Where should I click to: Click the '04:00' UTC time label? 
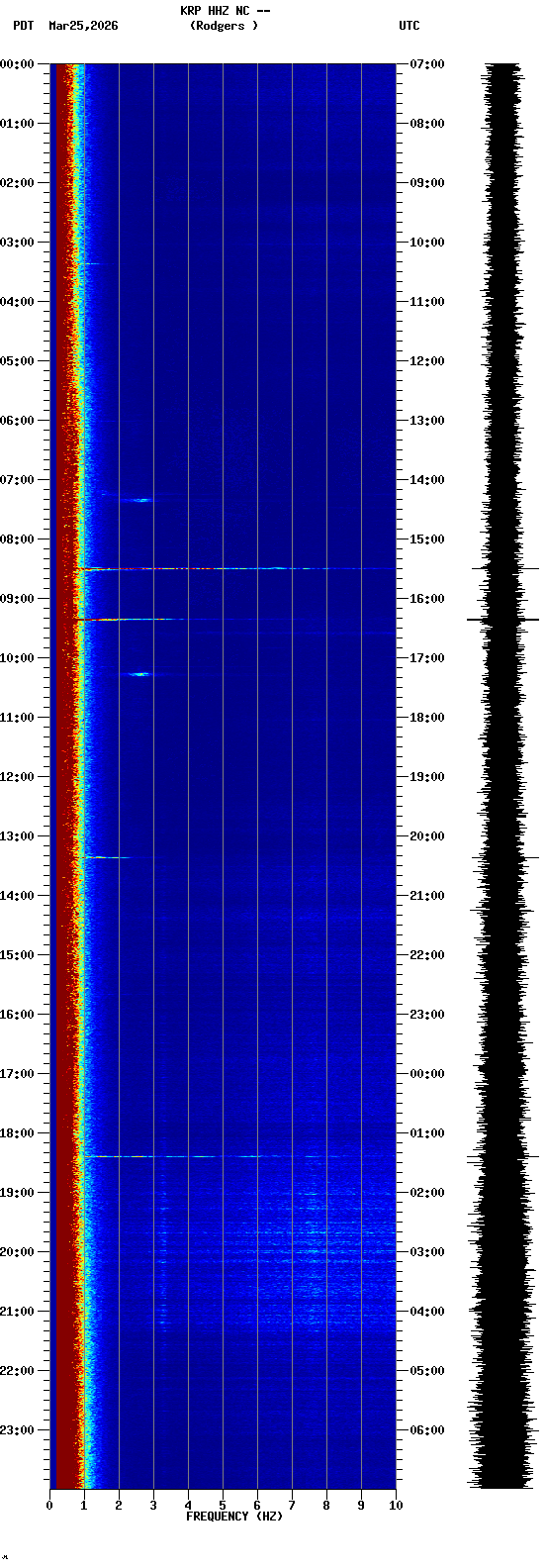coord(427,1312)
